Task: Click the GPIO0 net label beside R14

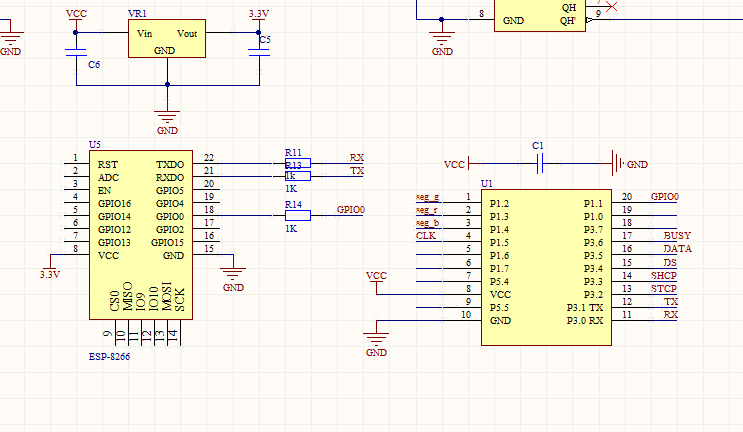Action: [x=351, y=210]
